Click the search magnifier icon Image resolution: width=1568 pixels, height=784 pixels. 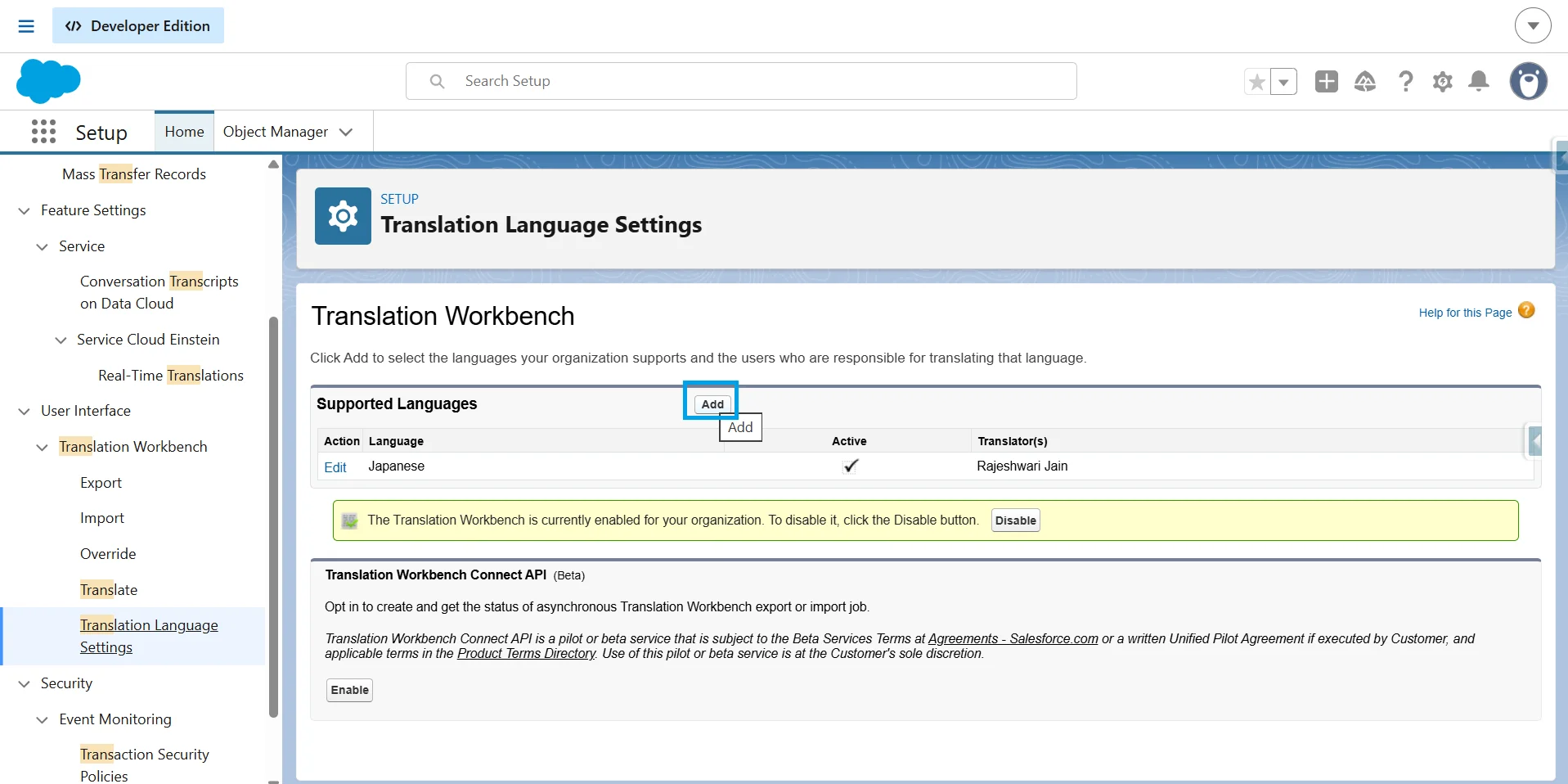438,81
